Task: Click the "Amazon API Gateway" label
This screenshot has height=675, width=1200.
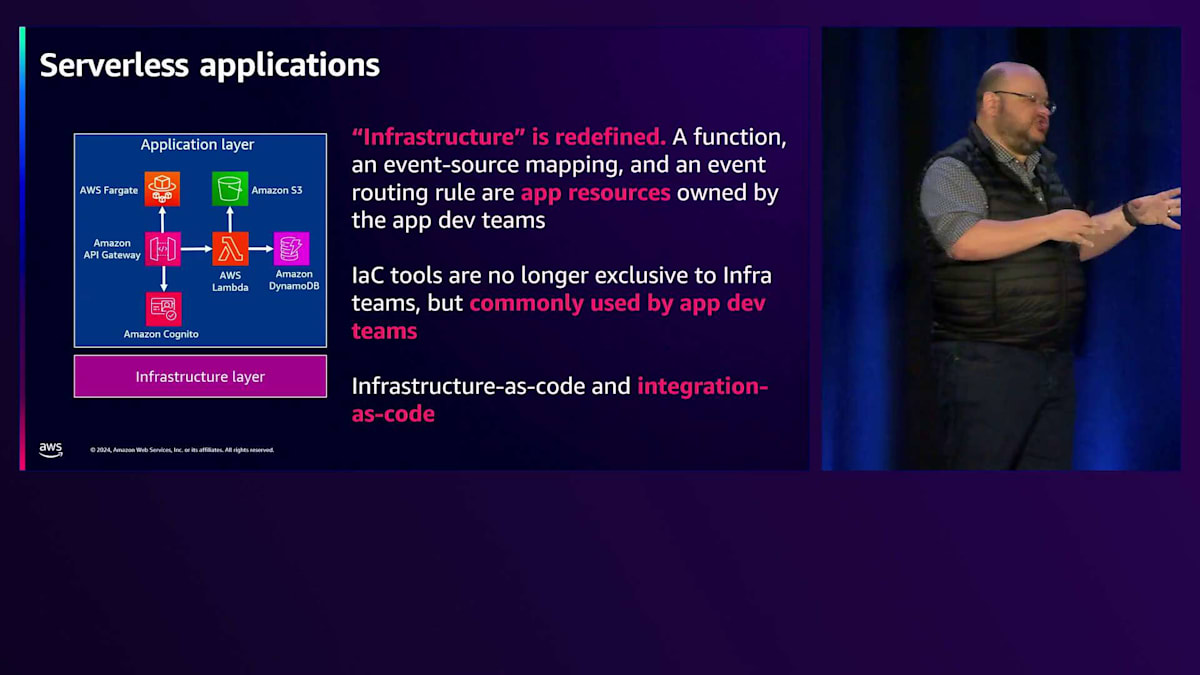Action: [112, 249]
